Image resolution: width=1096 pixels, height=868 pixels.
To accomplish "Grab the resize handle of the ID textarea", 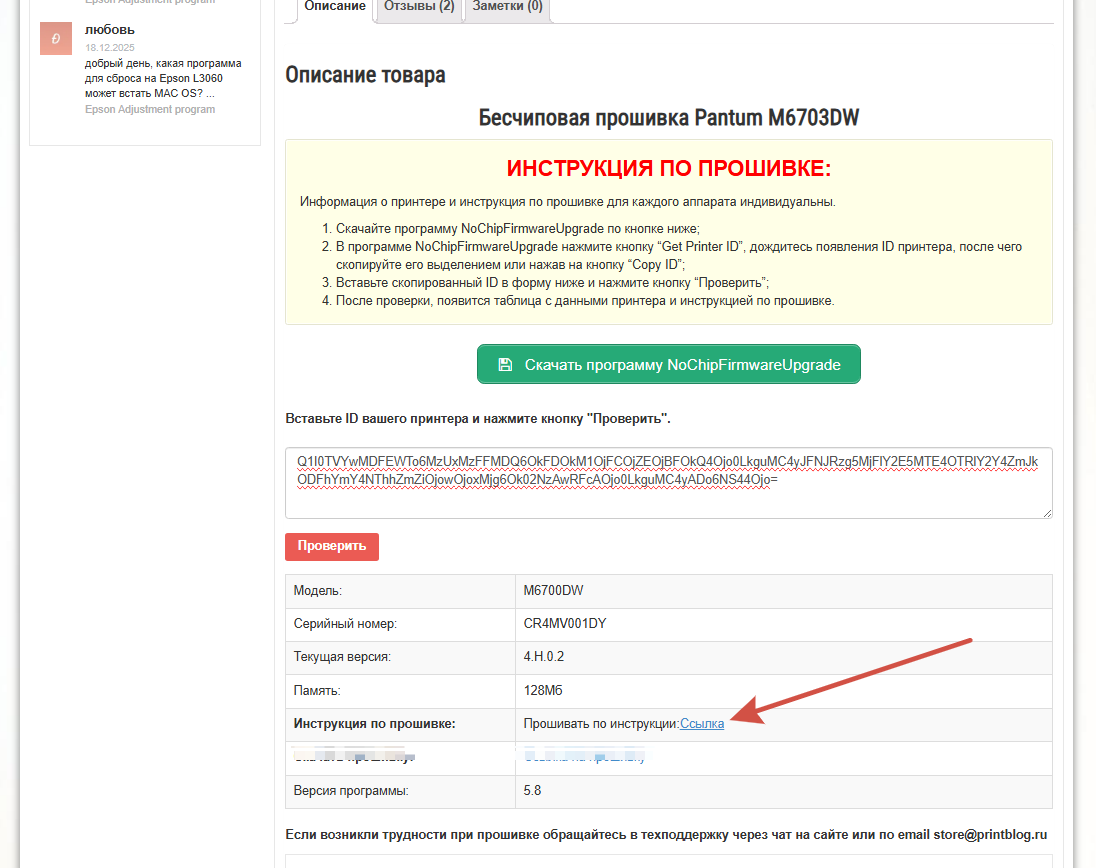I will point(1046,512).
